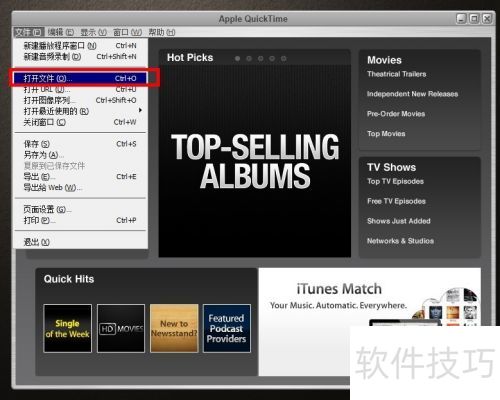500x400 pixels.
Task: Open Shows Just Added link
Action: click(399, 221)
